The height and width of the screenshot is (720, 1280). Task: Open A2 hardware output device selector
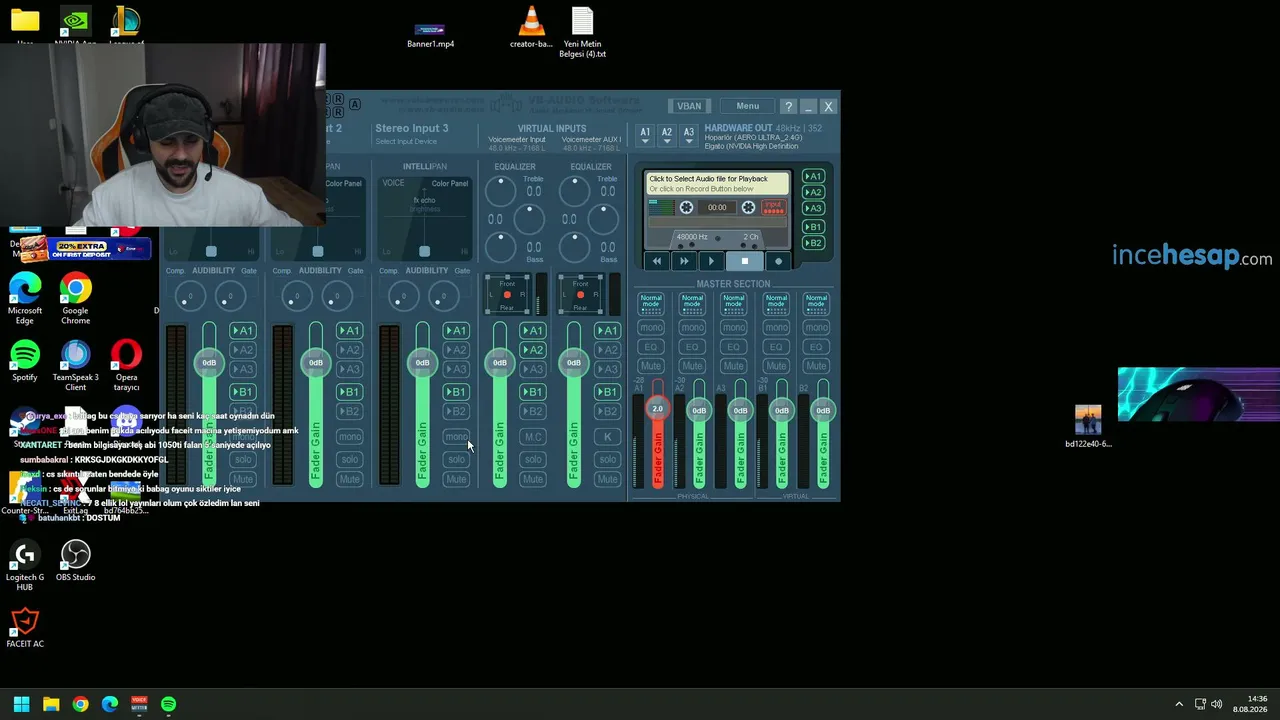tap(667, 135)
